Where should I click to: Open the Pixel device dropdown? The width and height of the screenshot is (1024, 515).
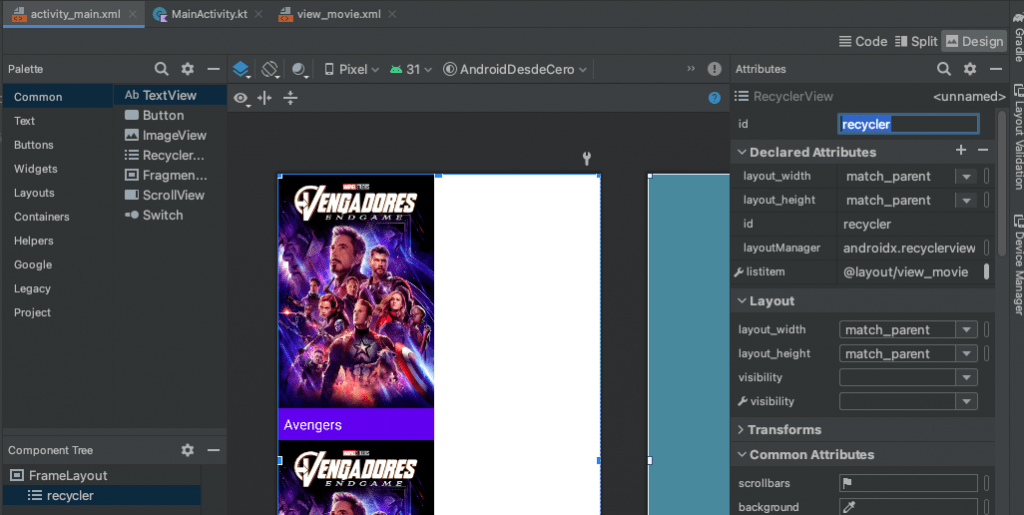click(351, 69)
